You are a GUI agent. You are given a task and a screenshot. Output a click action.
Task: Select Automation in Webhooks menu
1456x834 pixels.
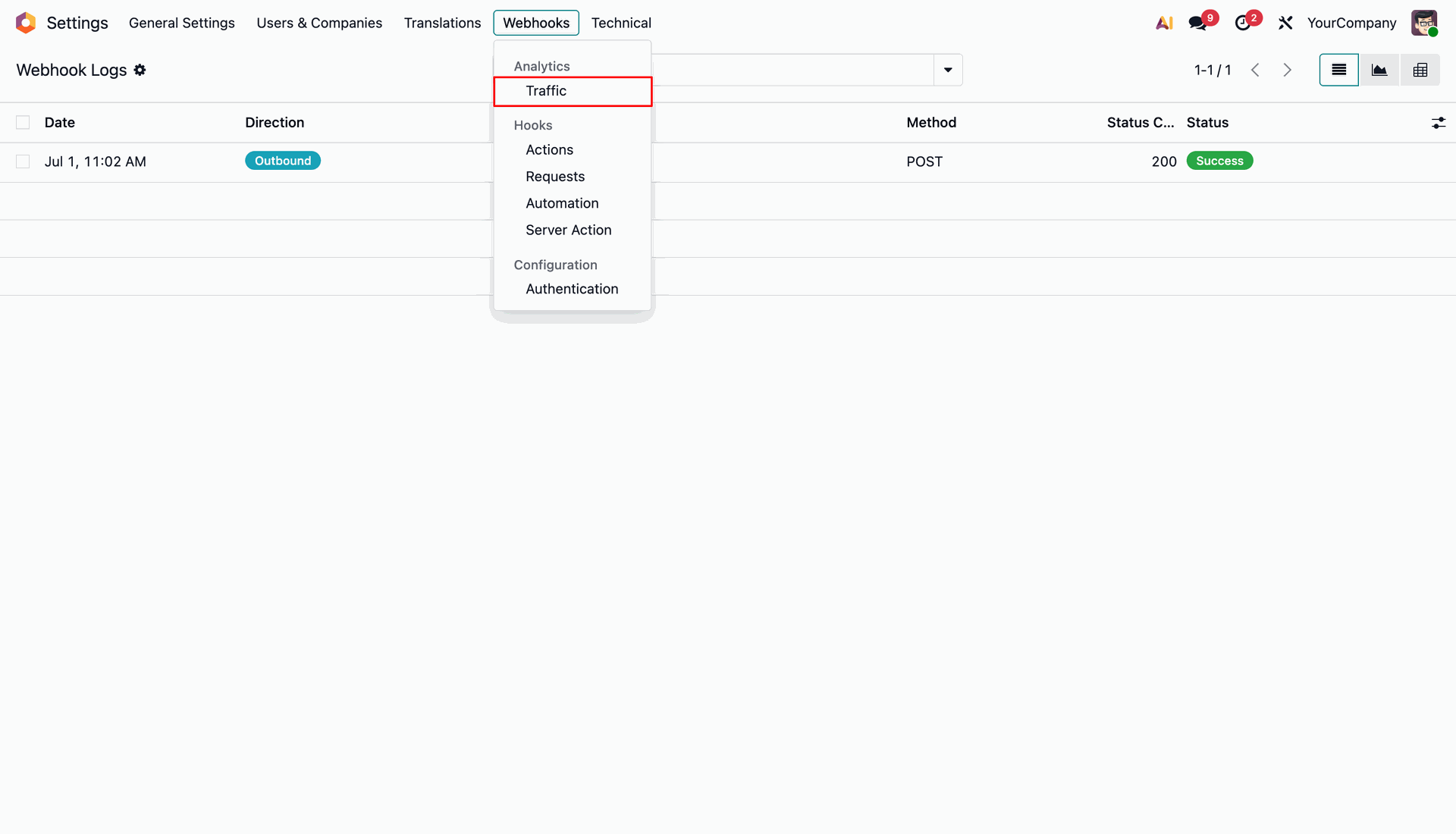click(573, 203)
